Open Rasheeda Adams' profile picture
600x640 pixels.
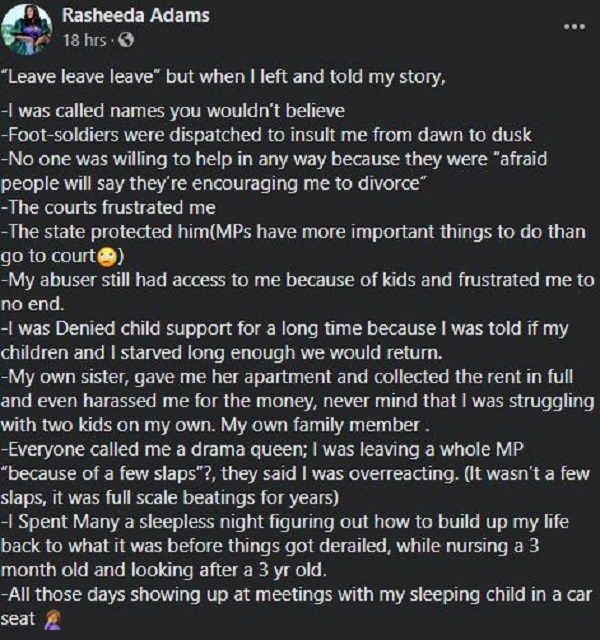pos(27,28)
